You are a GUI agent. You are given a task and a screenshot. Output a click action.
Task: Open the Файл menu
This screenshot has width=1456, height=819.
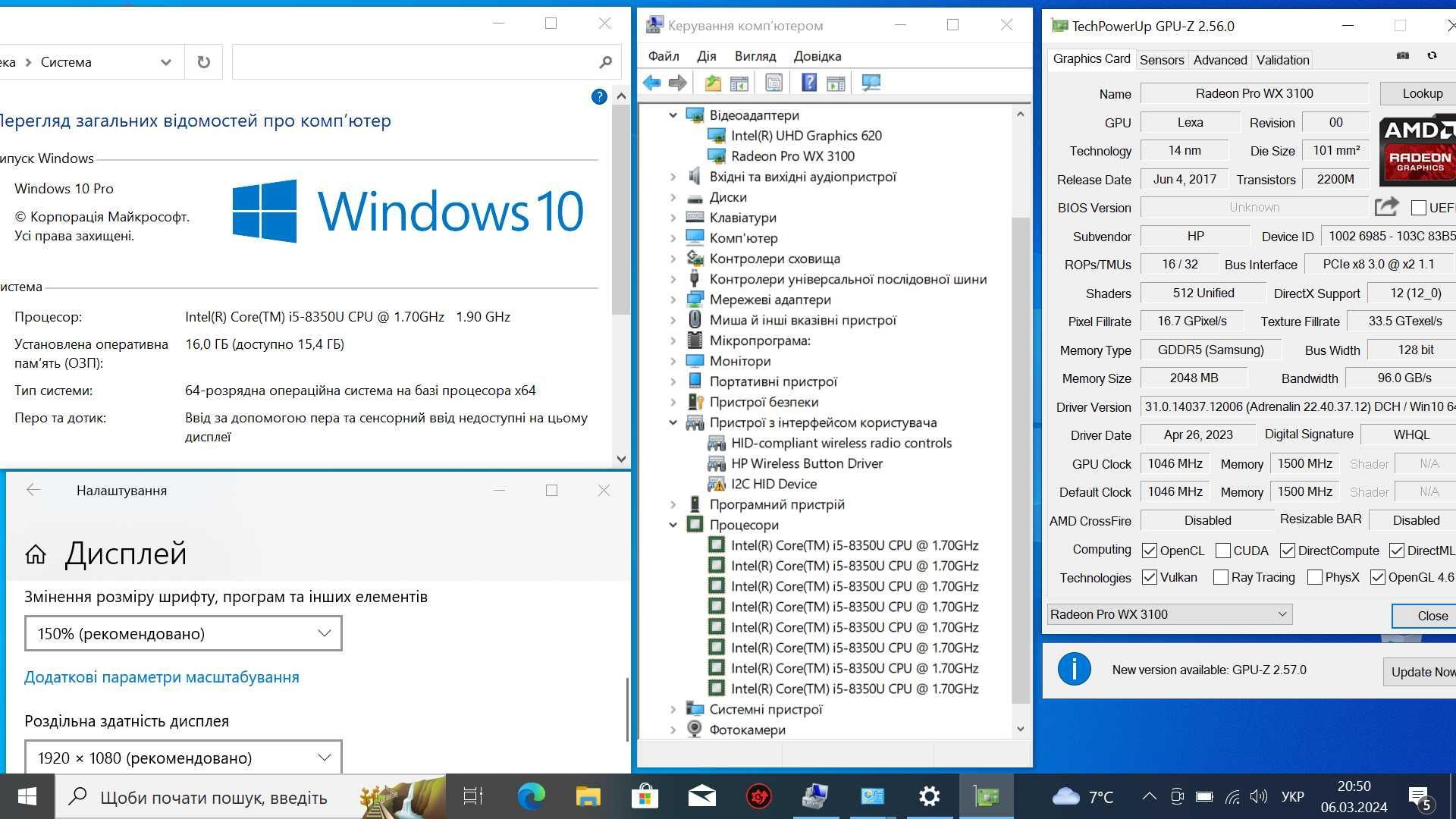[664, 56]
